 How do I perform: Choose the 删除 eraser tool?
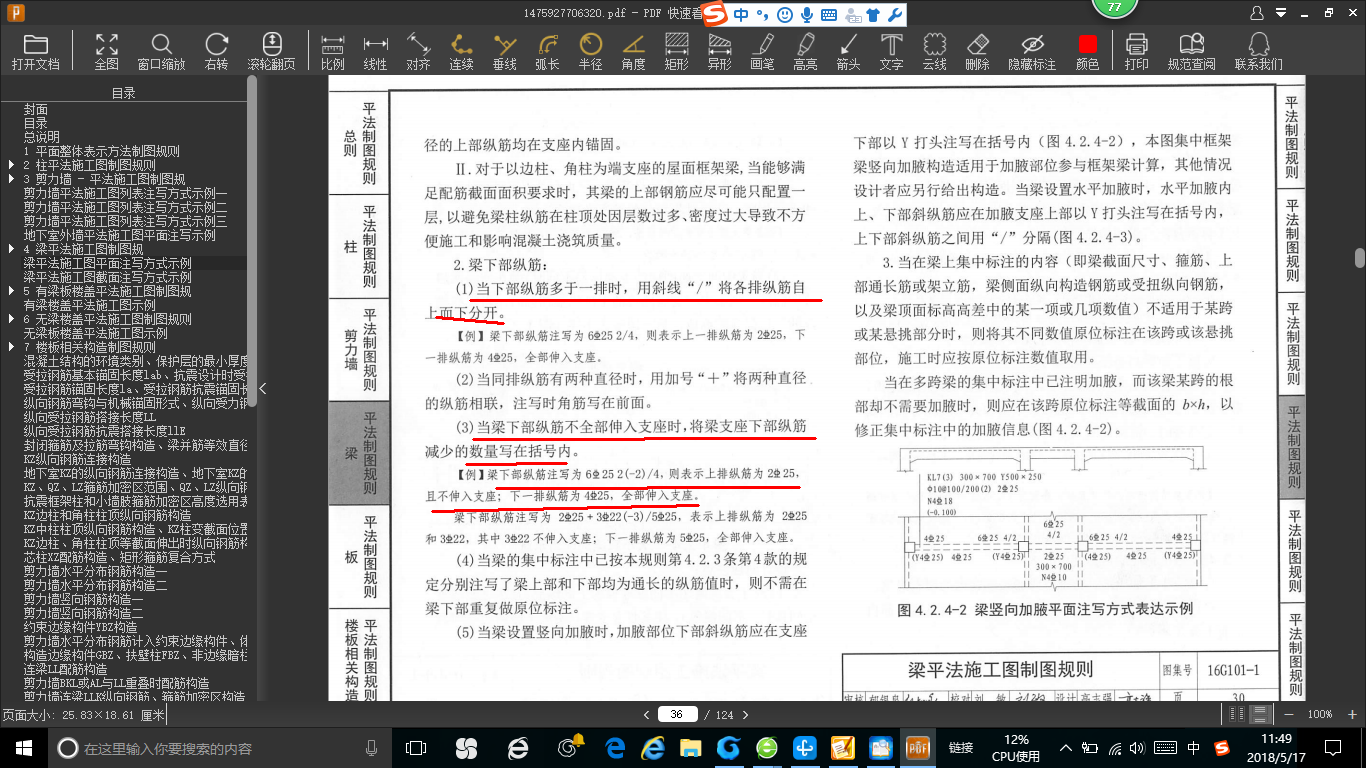pos(977,51)
